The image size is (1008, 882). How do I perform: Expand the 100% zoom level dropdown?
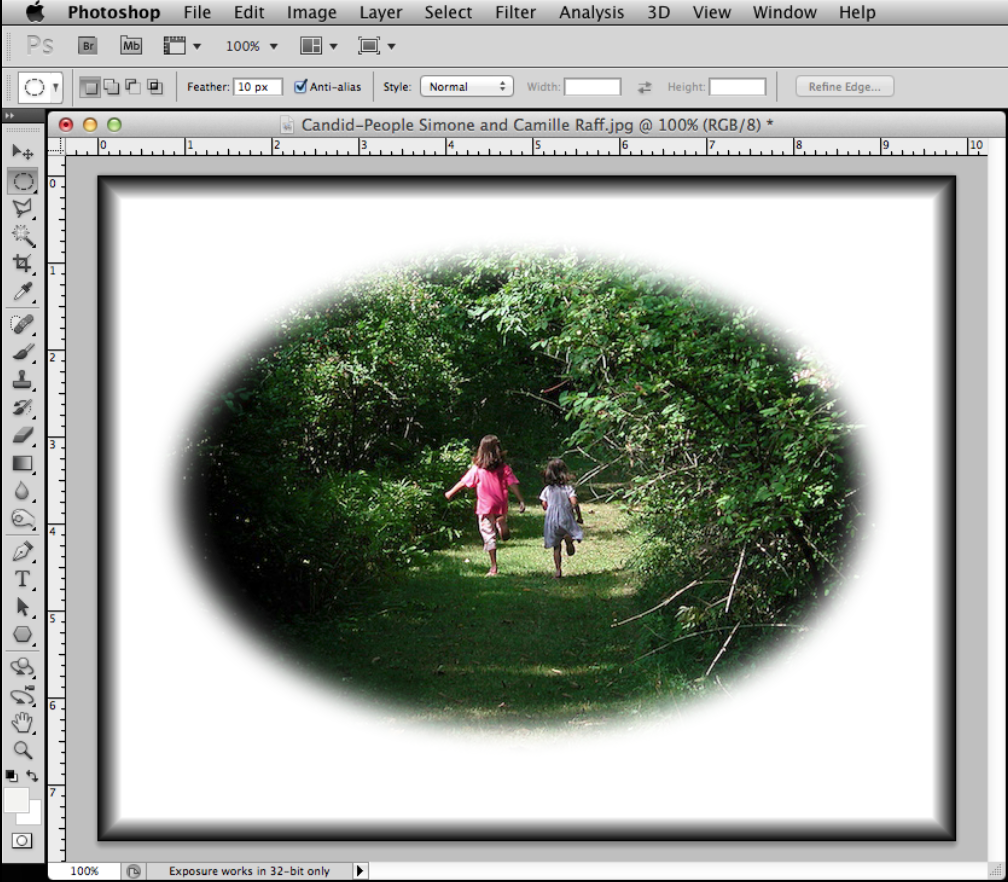pos(252,46)
